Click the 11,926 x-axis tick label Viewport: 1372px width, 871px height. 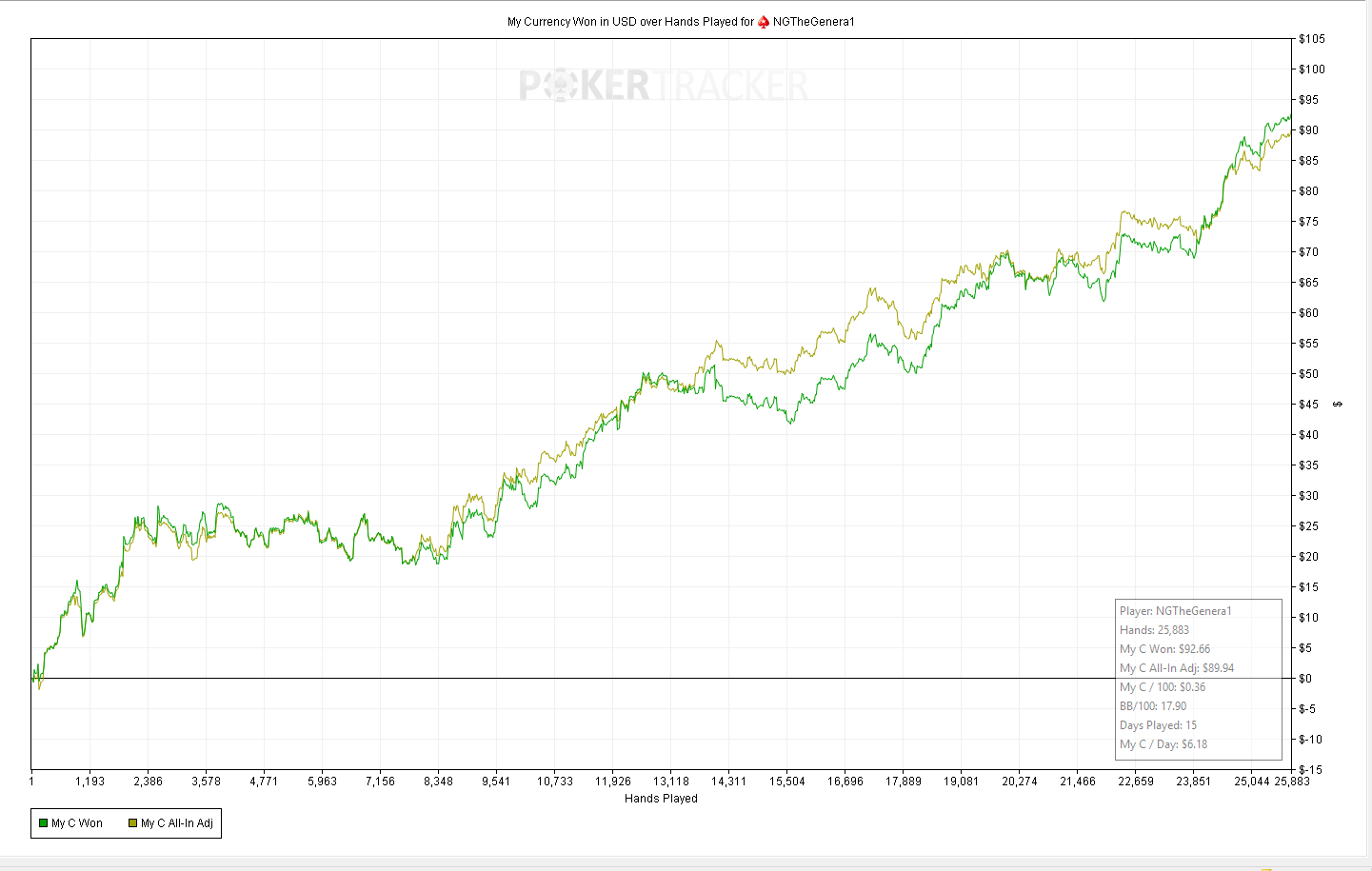pyautogui.click(x=612, y=782)
